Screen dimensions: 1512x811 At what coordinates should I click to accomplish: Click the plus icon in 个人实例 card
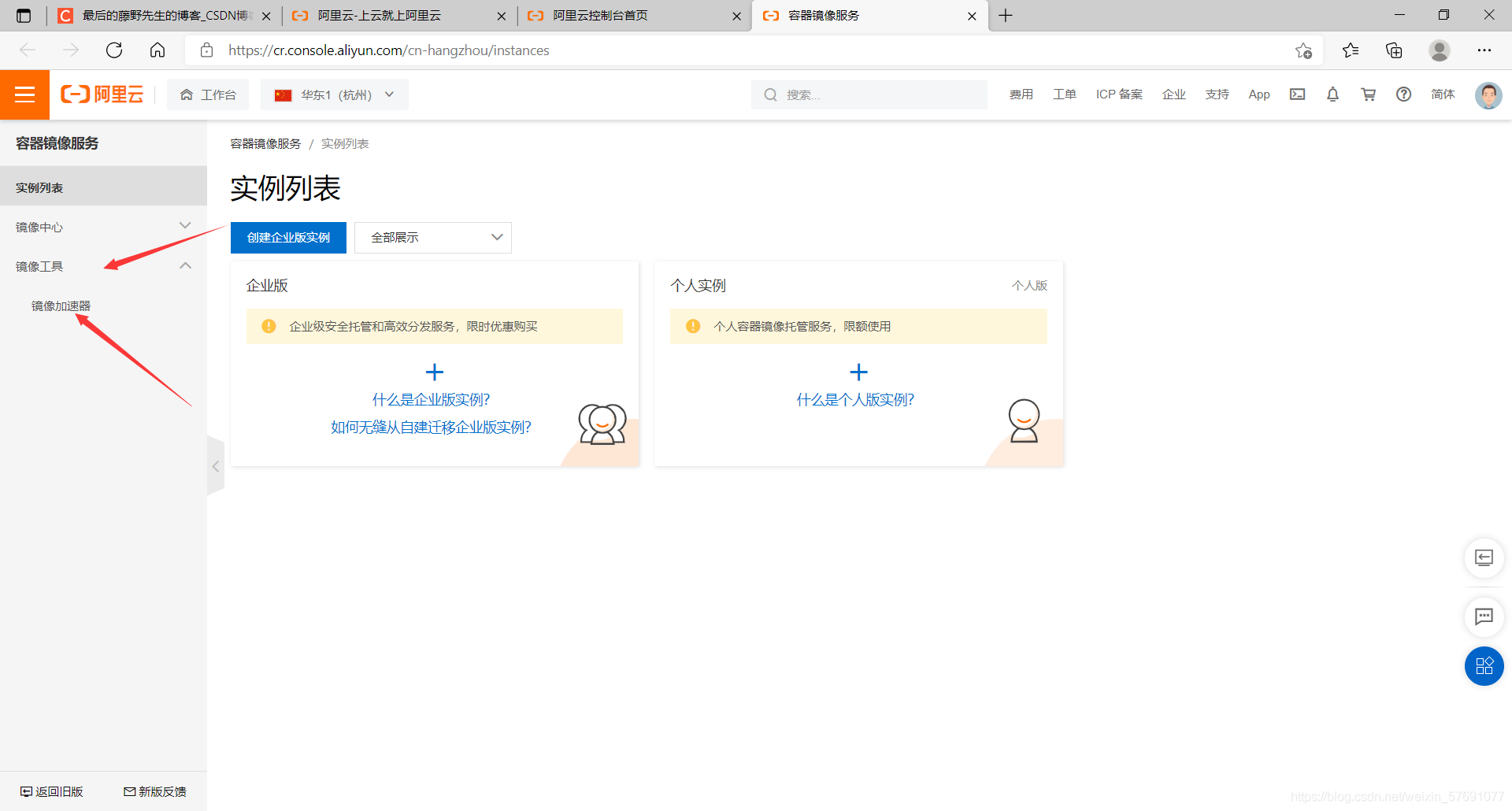point(858,372)
